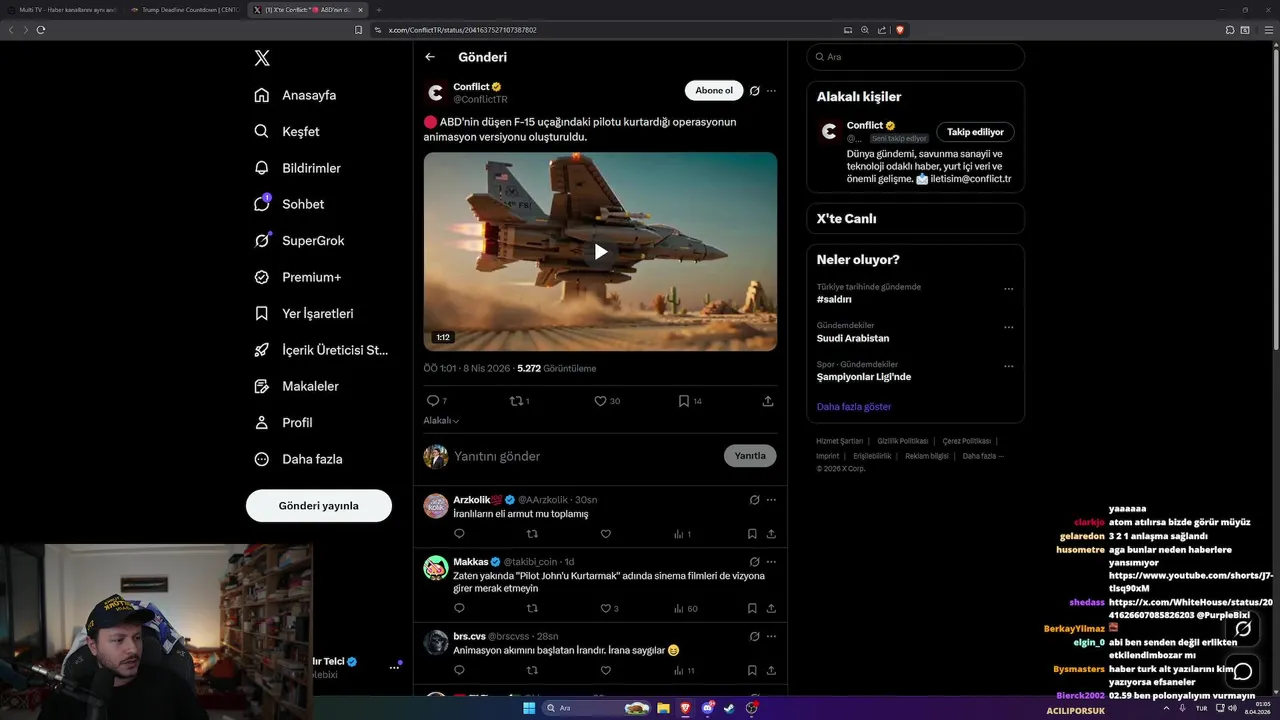Expand the account menu dots beside Telci

click(394, 667)
